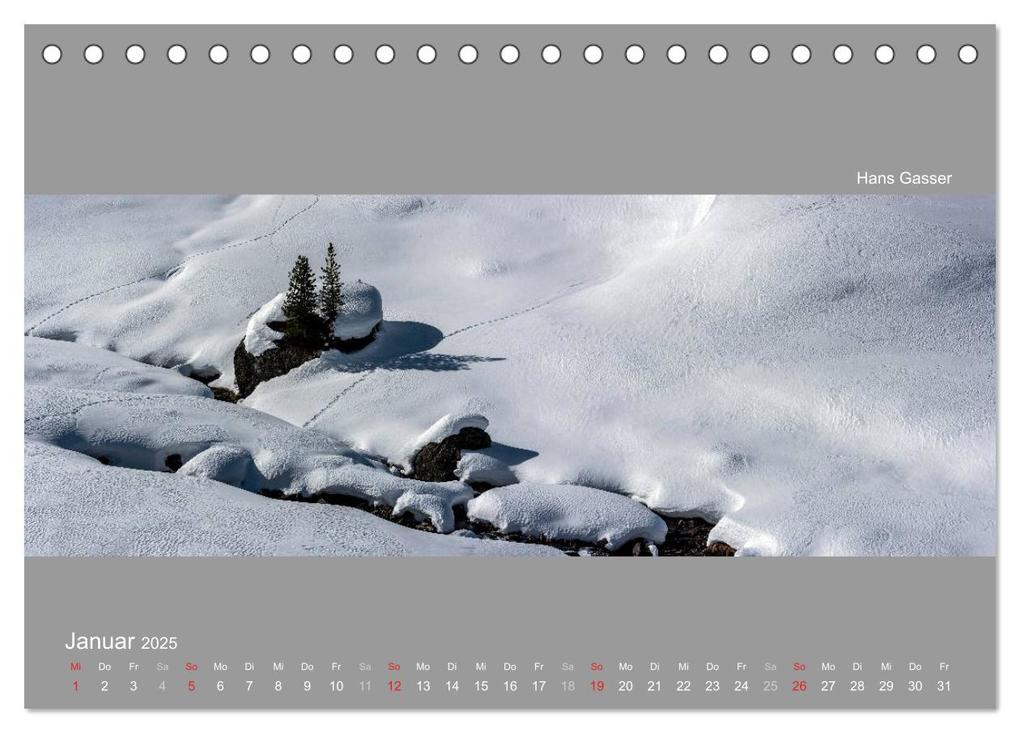The width and height of the screenshot is (1020, 733).
Task: Click the 2025 year label
Action: coord(159,643)
